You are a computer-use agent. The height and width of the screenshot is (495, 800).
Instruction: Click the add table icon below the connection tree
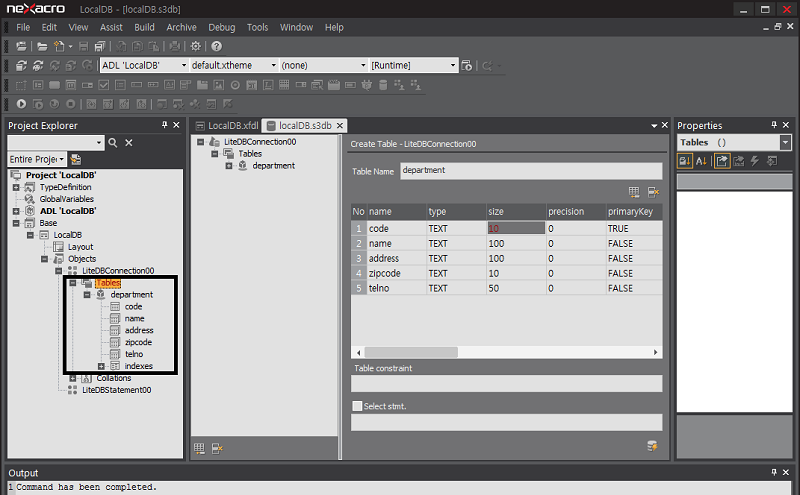(x=199, y=449)
